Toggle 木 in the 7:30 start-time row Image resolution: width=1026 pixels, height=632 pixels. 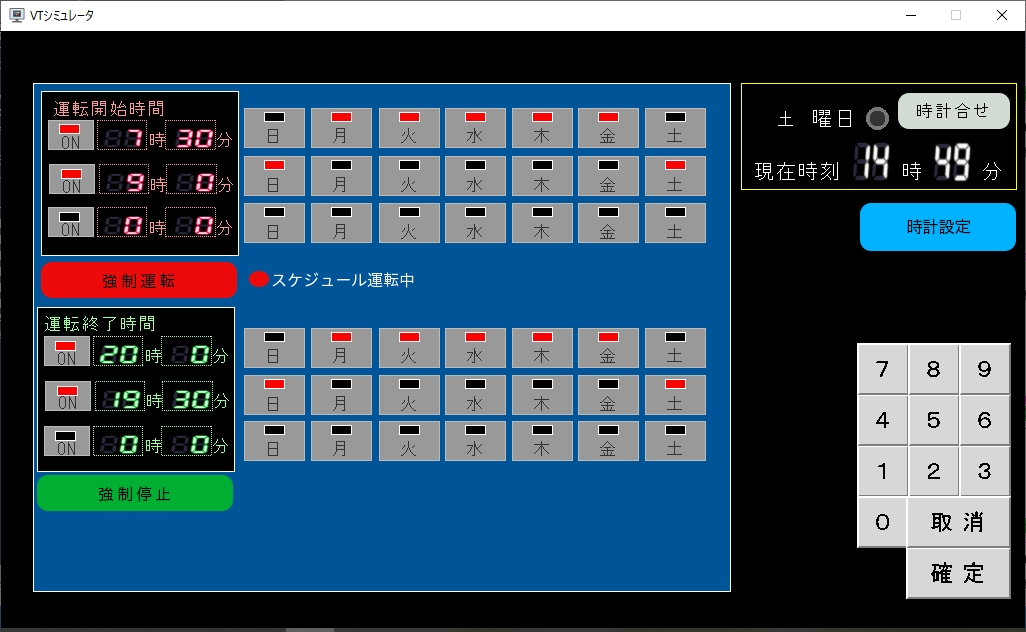tap(541, 128)
